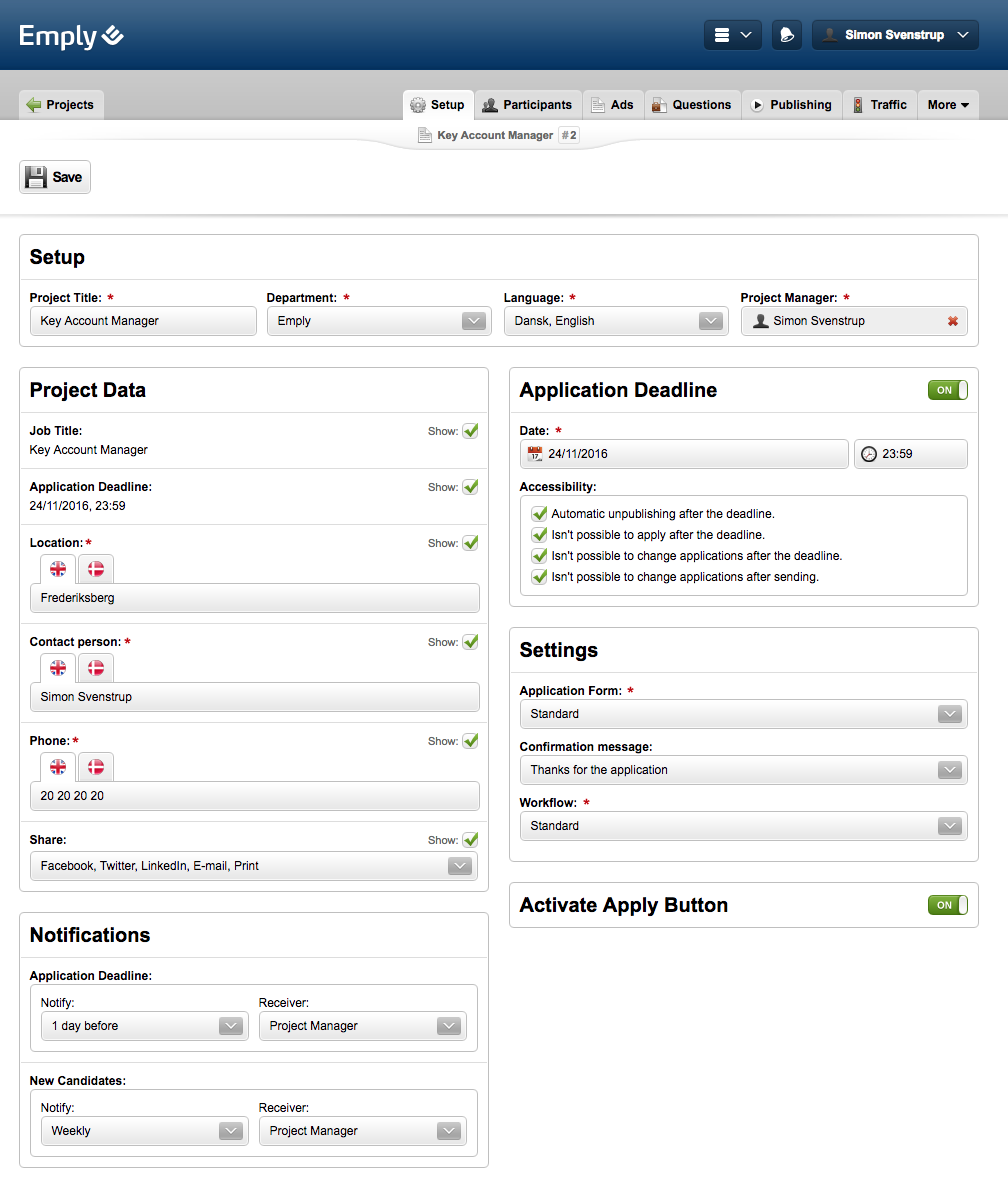Open the Share options dropdown

[254, 866]
